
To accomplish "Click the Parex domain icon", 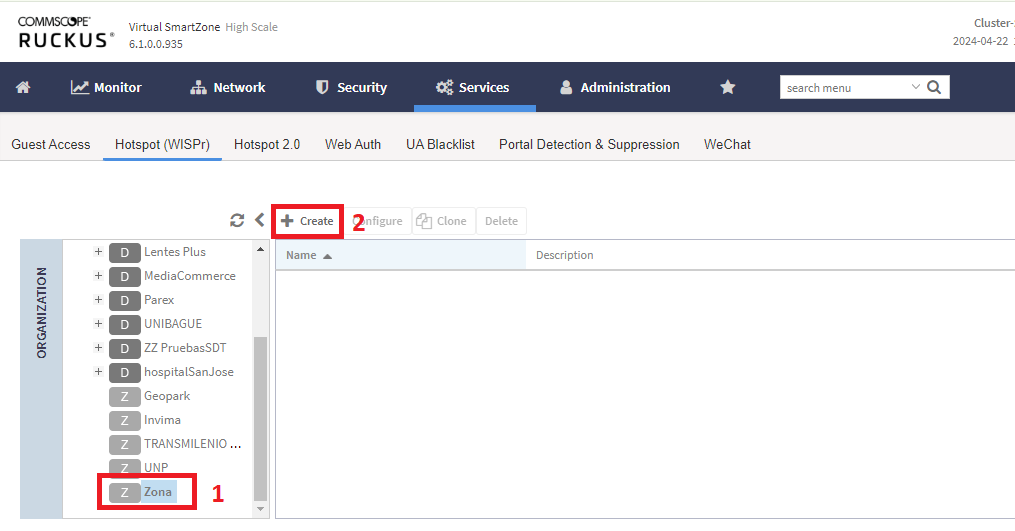I will [124, 300].
